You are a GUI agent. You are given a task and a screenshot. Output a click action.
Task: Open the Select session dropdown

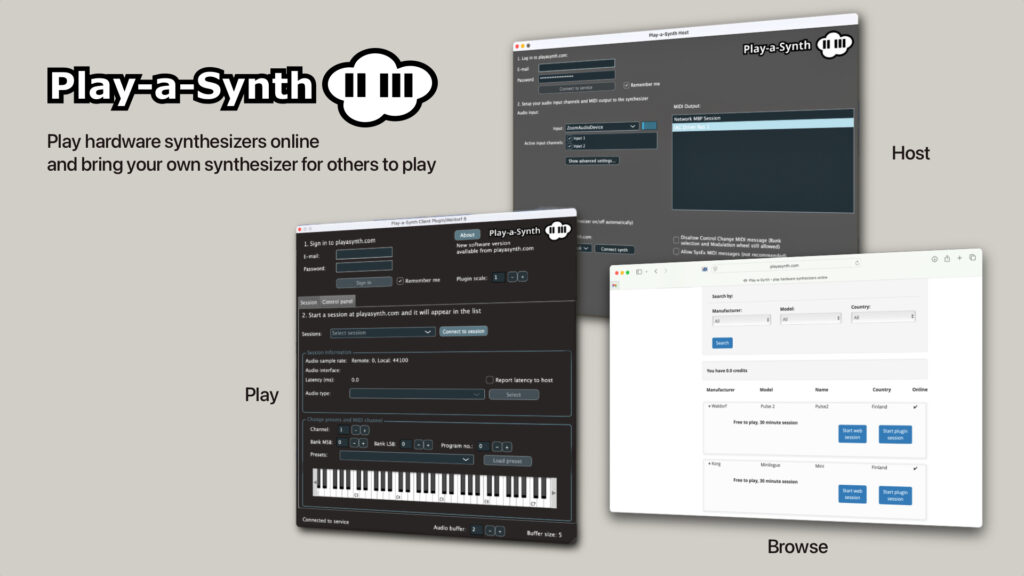coord(380,332)
